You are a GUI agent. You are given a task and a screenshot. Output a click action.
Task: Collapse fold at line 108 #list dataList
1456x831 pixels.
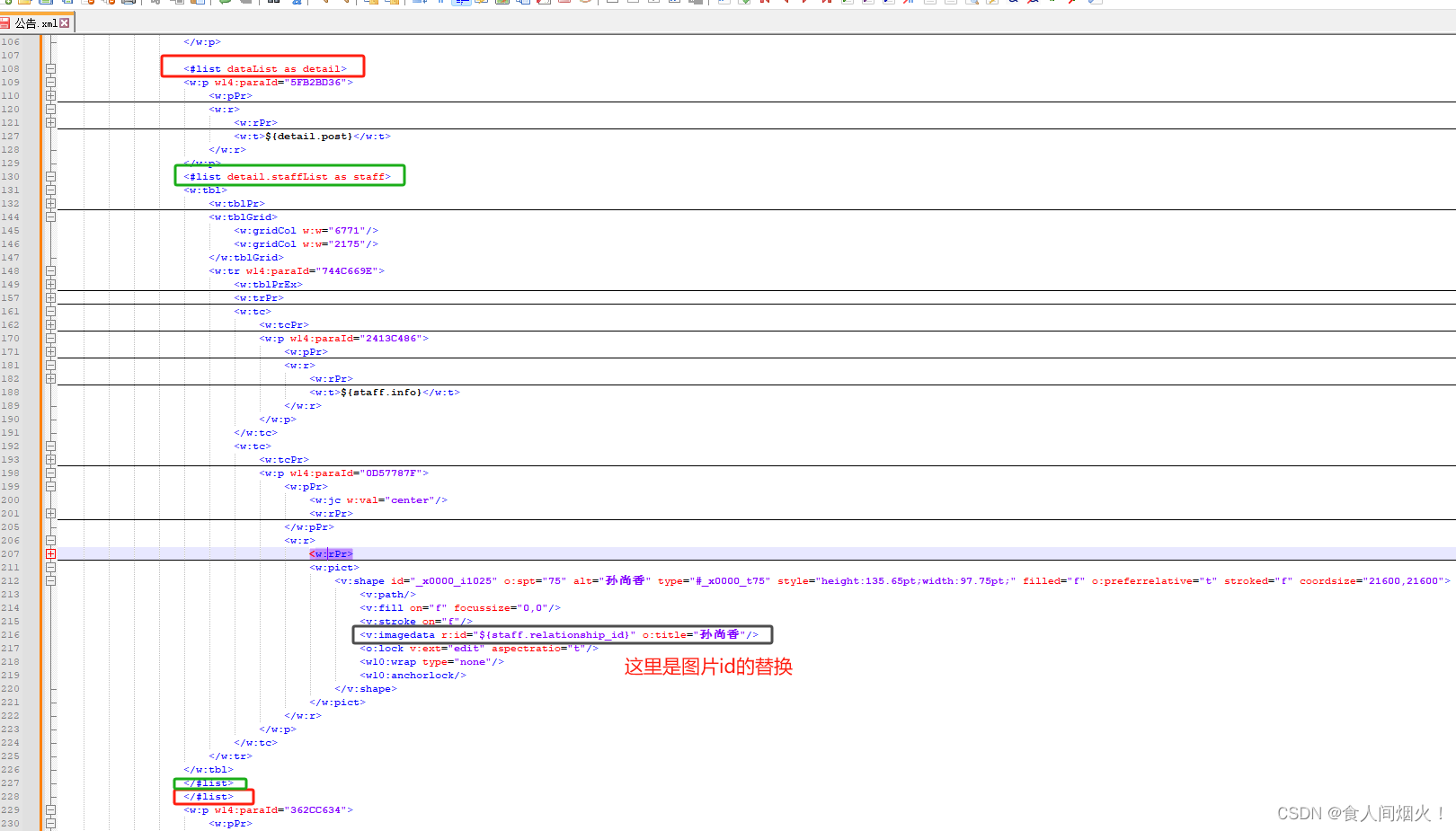coord(50,69)
